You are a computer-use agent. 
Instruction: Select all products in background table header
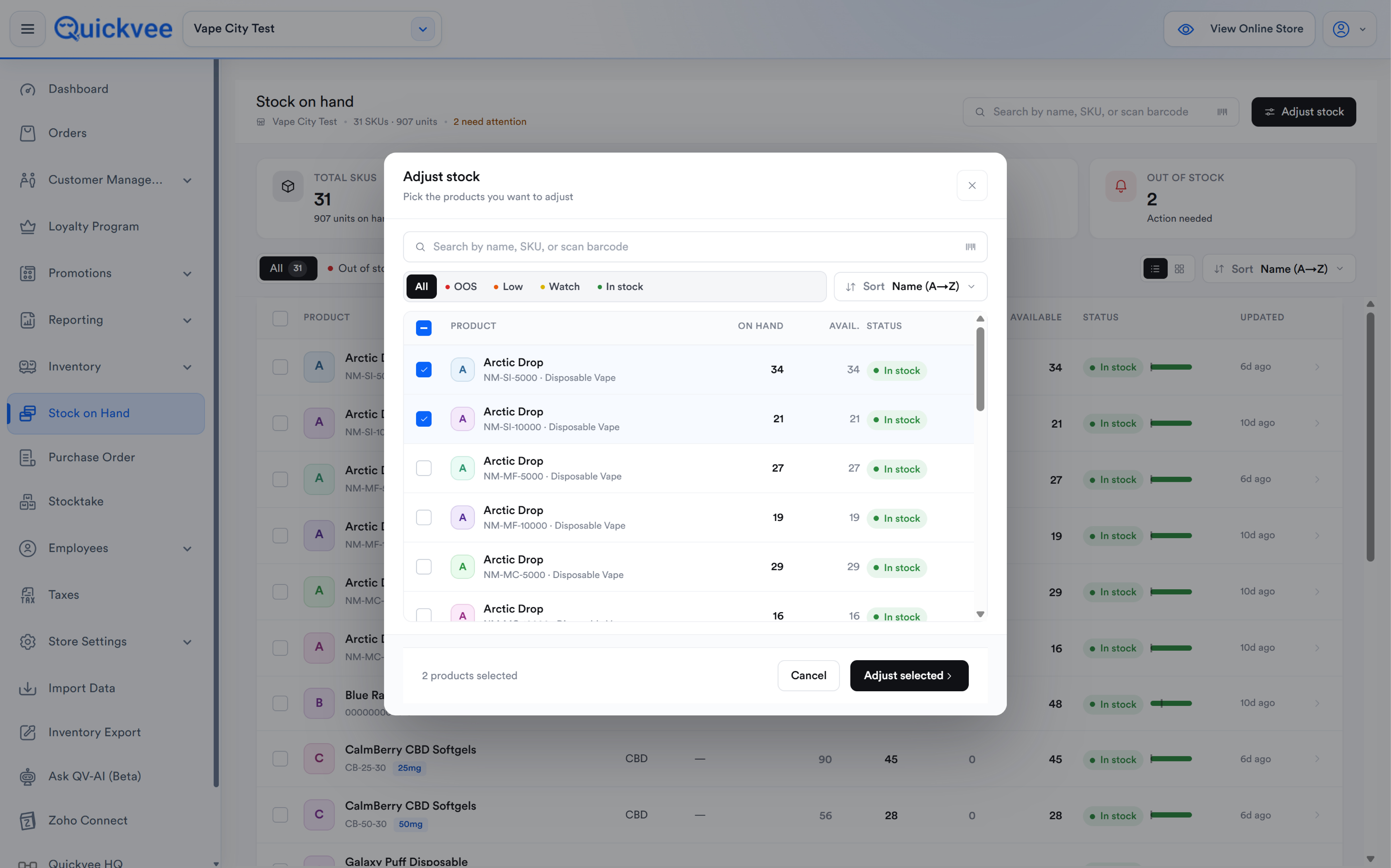point(280,318)
